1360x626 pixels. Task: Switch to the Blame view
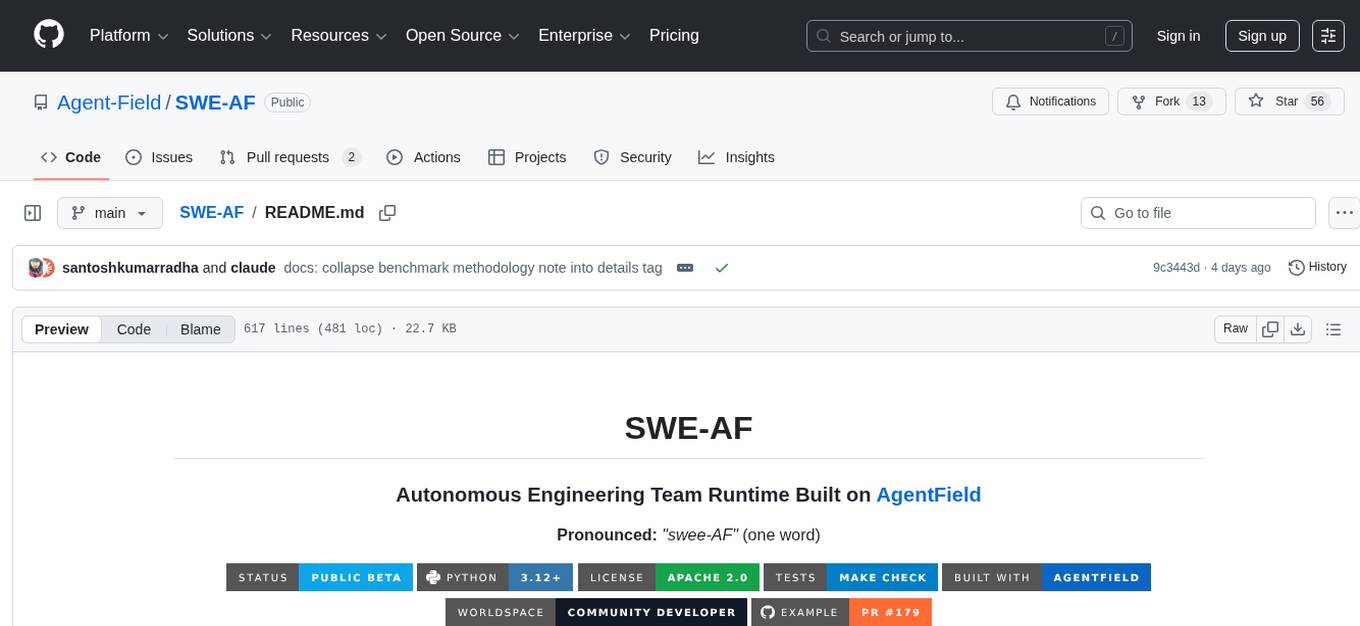click(200, 328)
